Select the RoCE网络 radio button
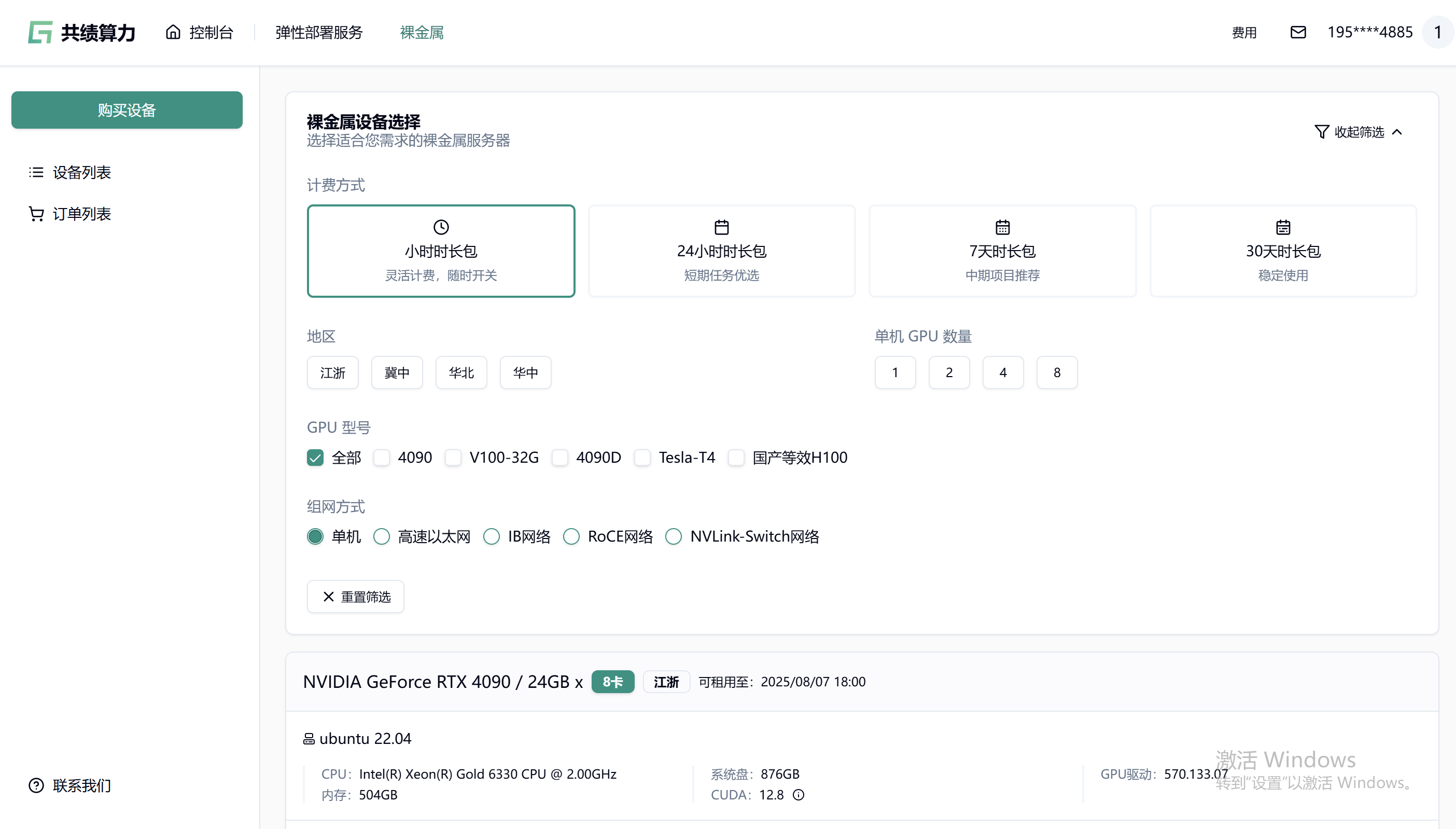 (x=571, y=536)
